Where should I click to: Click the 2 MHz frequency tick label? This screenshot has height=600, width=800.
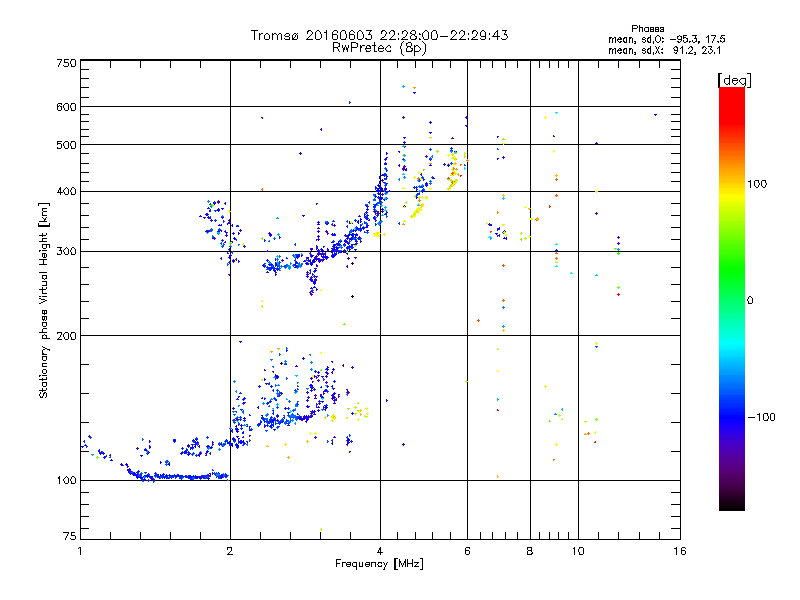coord(230,551)
